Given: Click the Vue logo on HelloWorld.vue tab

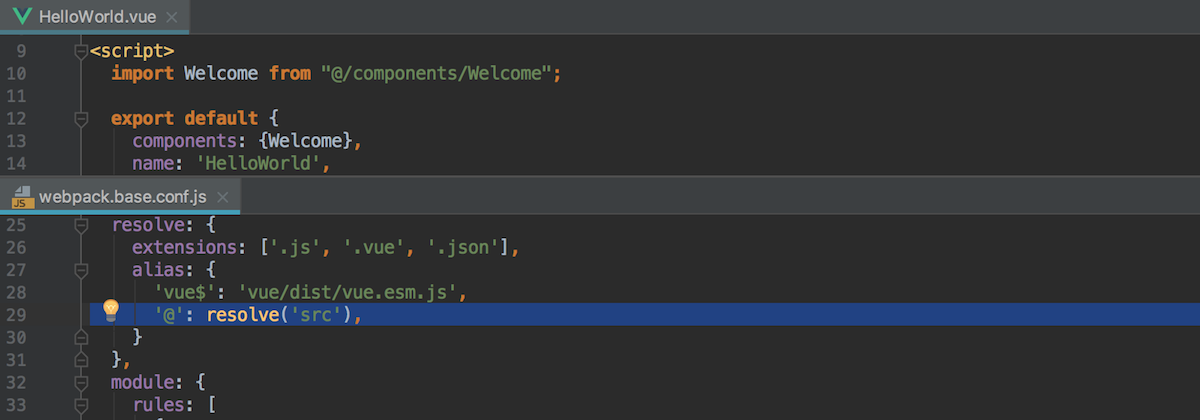Looking at the screenshot, I should point(22,16).
